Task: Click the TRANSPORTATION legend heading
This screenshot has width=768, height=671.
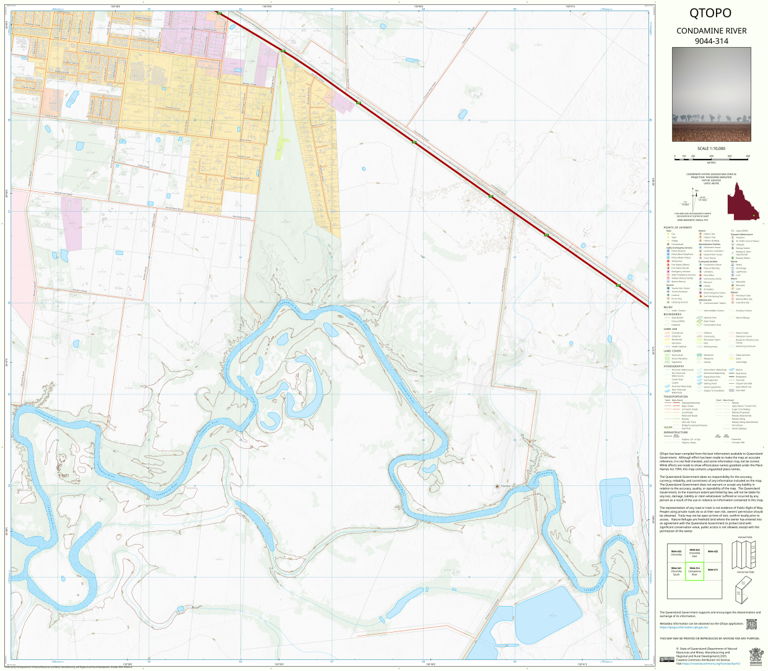Action: [x=676, y=397]
